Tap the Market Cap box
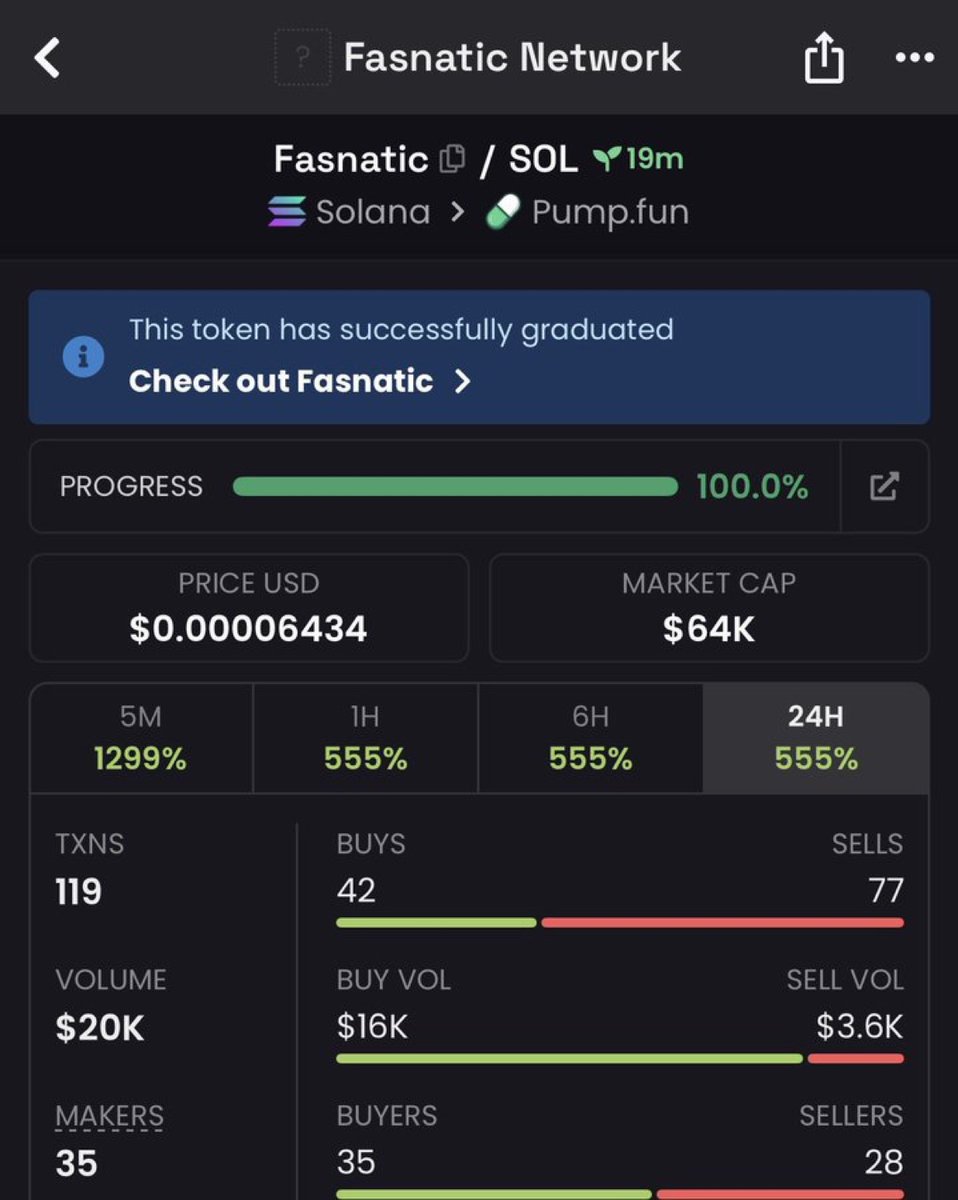 [x=709, y=608]
